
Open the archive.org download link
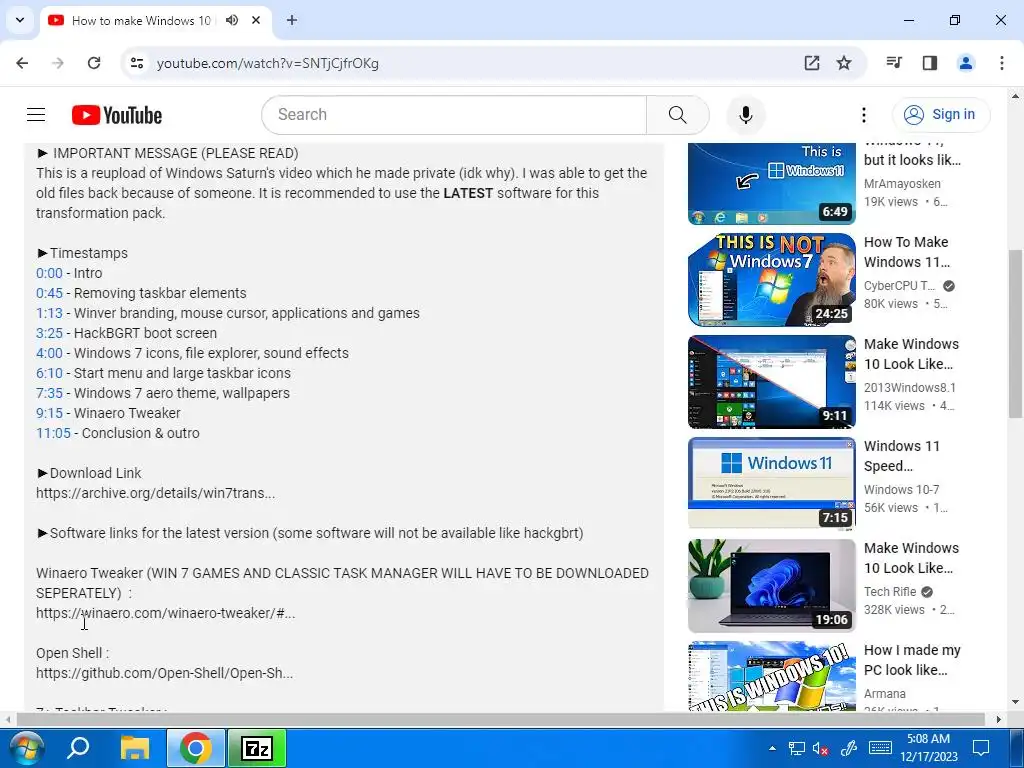[x=155, y=493]
